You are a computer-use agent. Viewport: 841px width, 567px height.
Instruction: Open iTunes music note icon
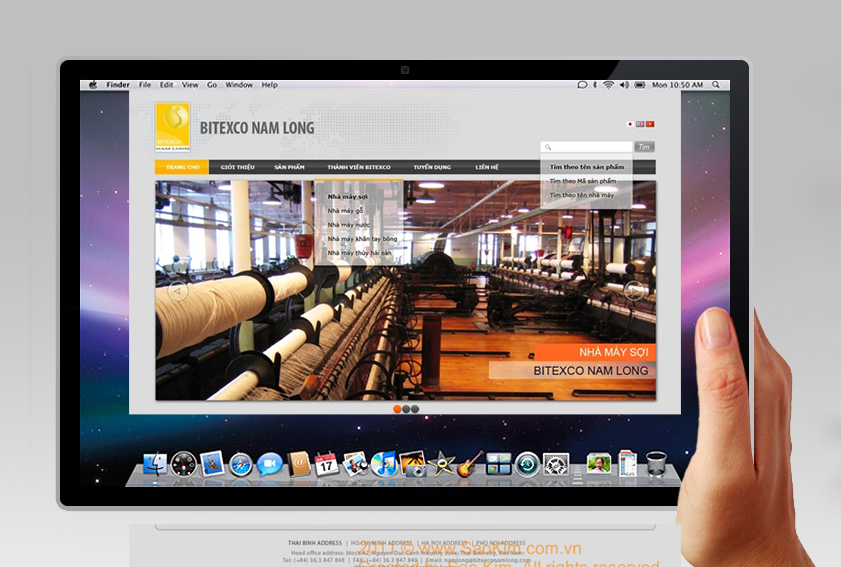384,464
